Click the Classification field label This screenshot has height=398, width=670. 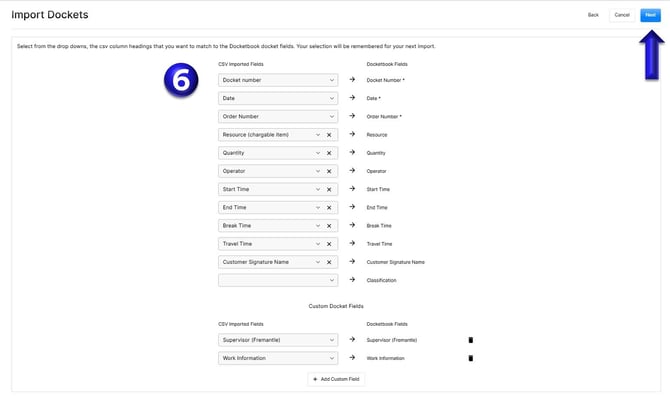(x=381, y=280)
